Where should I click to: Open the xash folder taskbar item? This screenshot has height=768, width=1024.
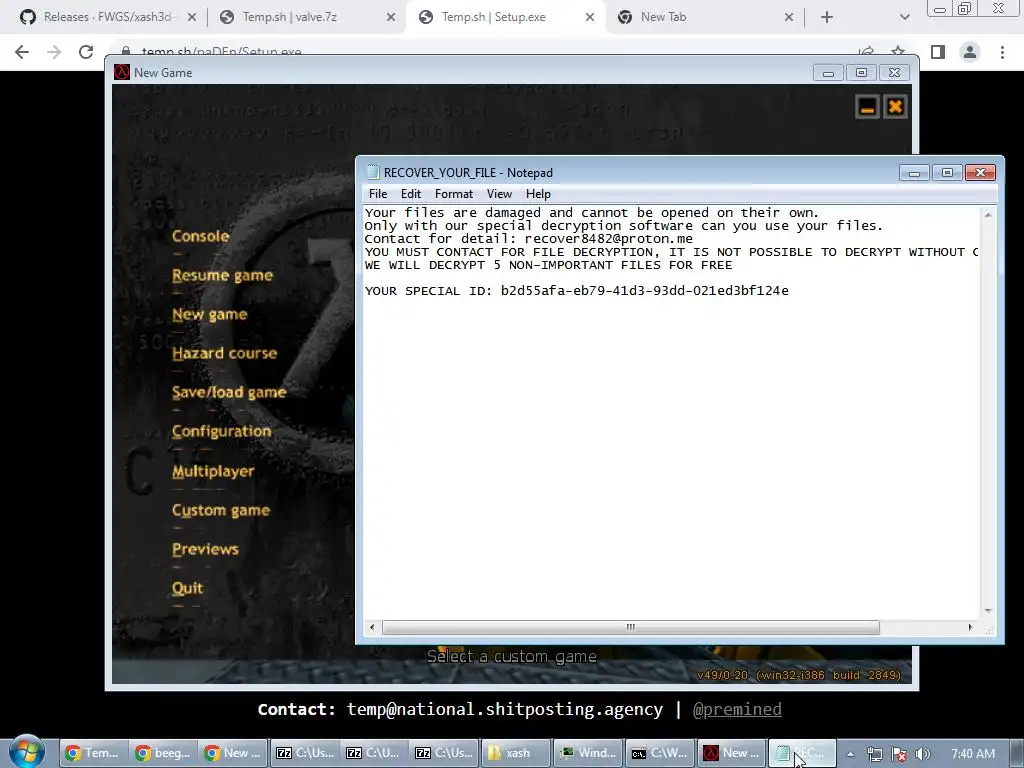pyautogui.click(x=515, y=753)
